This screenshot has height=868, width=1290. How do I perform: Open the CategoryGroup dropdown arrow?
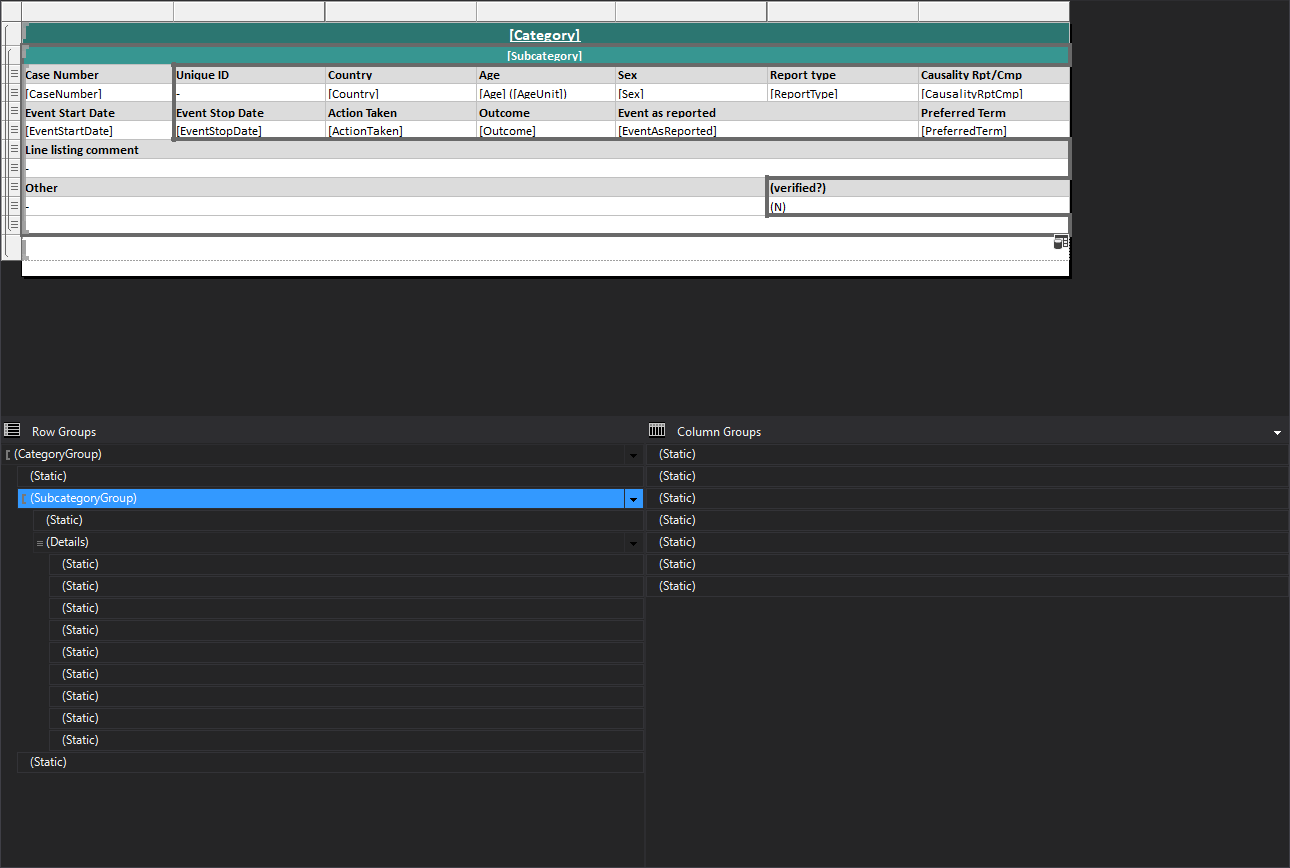coord(632,455)
